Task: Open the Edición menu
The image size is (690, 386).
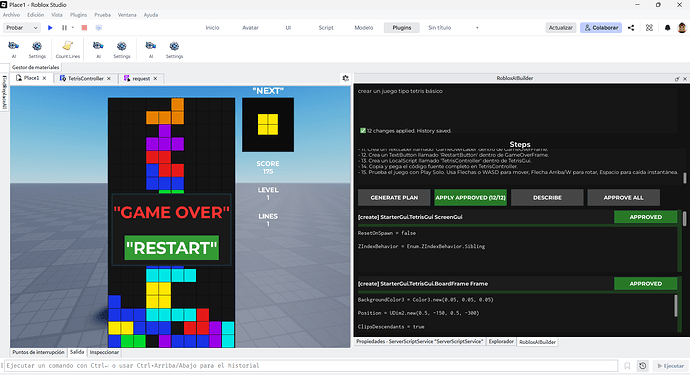Action: (x=35, y=15)
